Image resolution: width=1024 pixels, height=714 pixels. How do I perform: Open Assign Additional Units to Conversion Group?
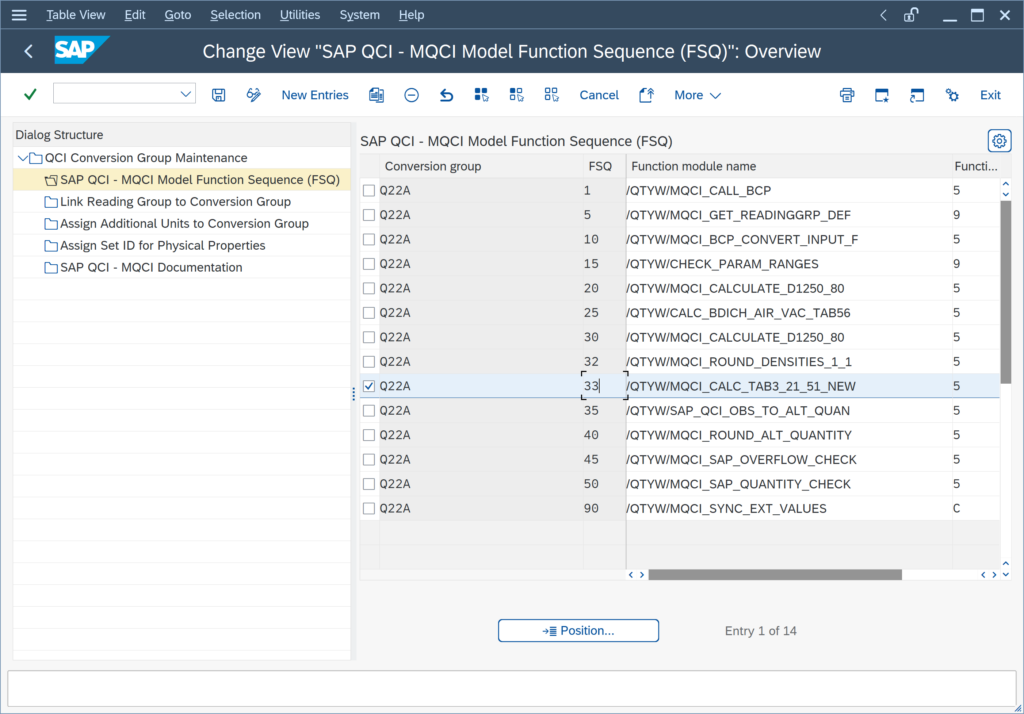click(x=184, y=223)
